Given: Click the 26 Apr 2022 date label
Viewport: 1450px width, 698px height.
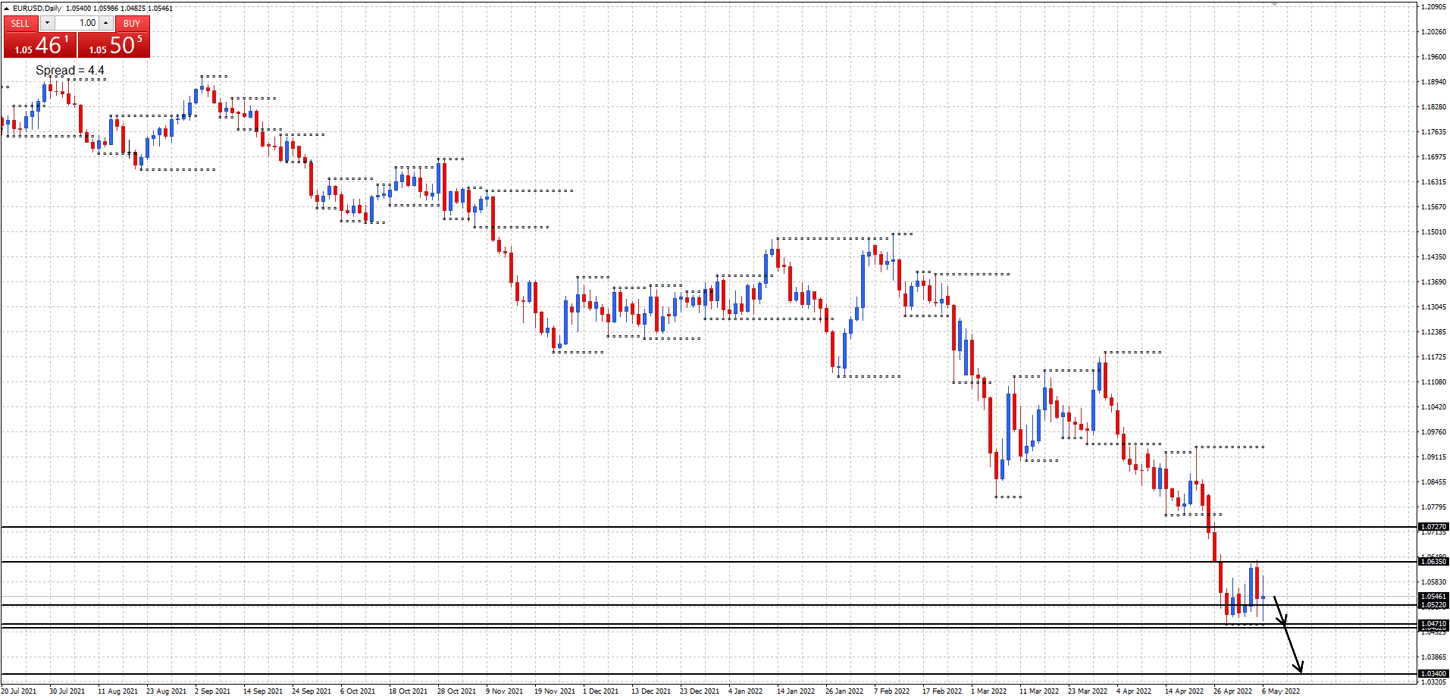Looking at the screenshot, I should click(1232, 690).
